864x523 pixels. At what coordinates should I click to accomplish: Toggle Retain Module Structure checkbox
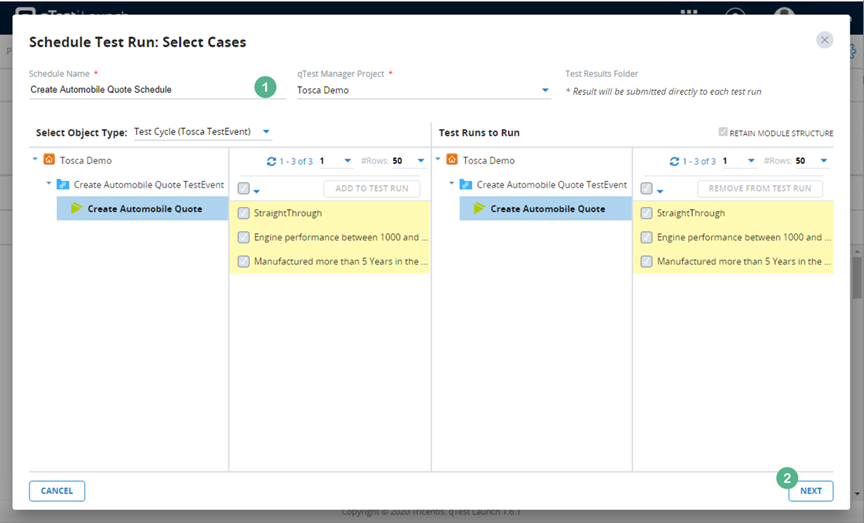click(x=723, y=132)
